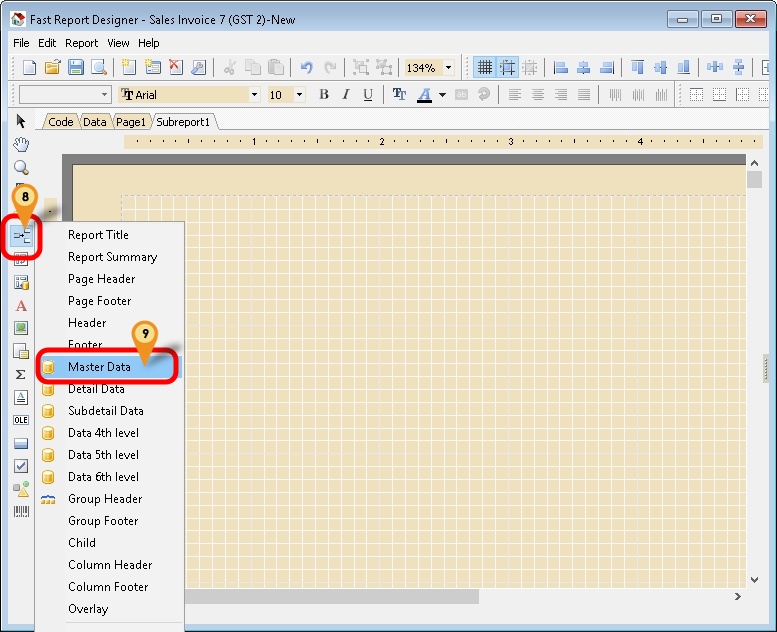Open the Report menu
This screenshot has width=777, height=632.
(x=82, y=43)
